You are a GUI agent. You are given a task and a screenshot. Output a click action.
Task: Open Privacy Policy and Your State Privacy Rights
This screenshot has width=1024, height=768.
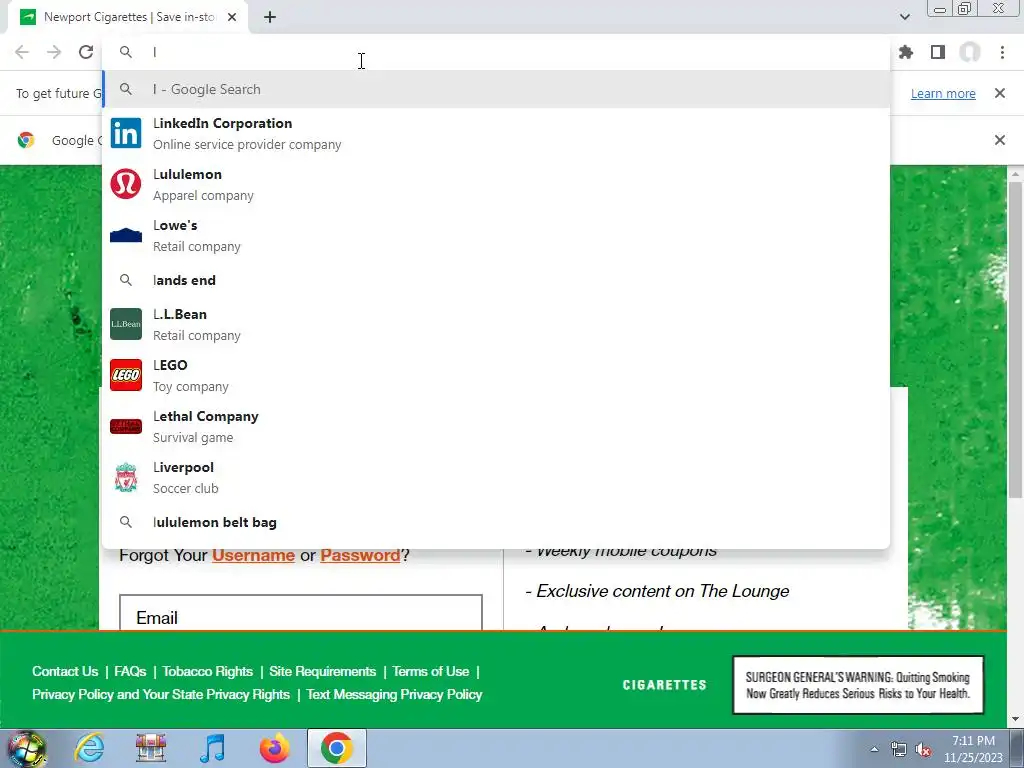(161, 694)
